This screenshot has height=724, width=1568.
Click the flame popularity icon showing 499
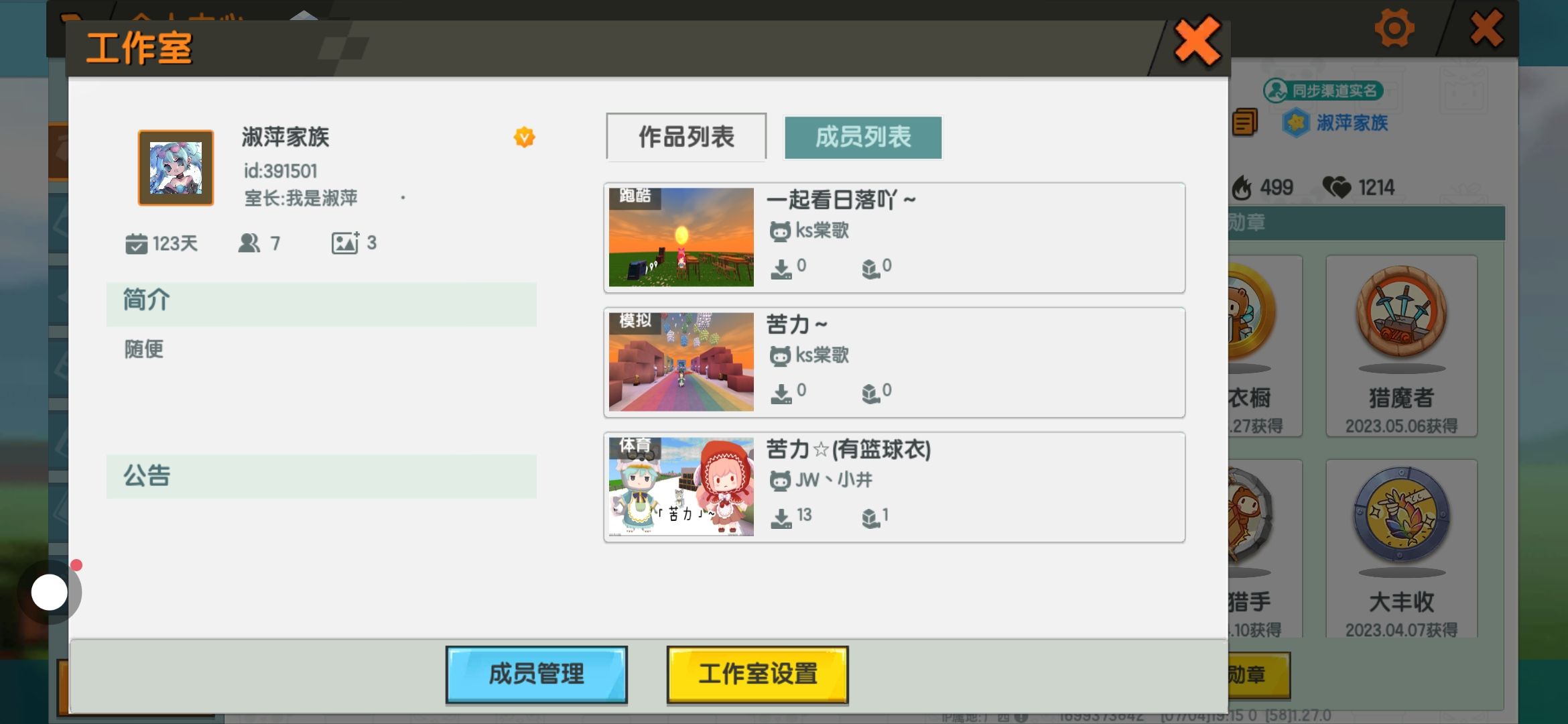(x=1242, y=188)
